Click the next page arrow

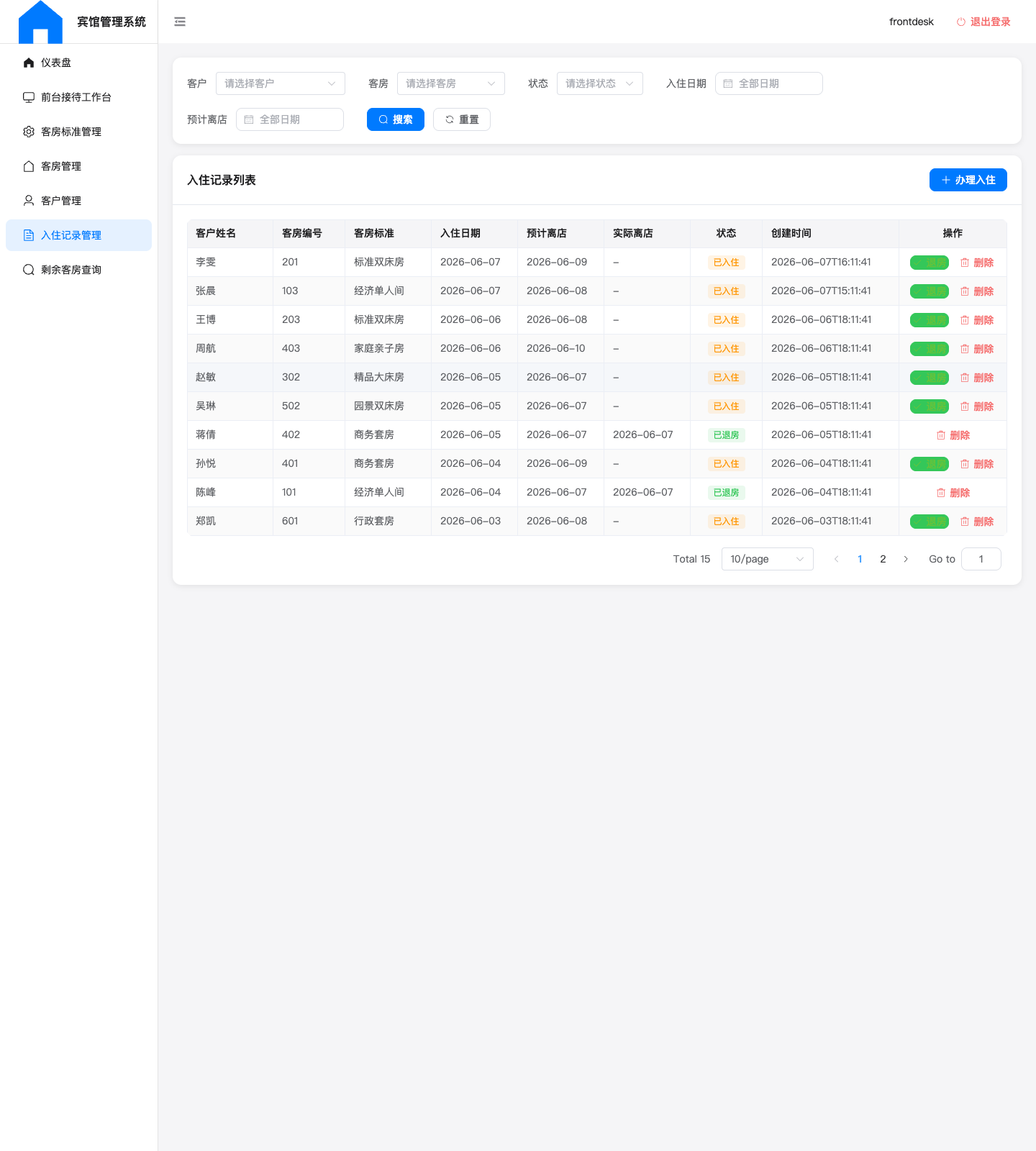(x=906, y=559)
